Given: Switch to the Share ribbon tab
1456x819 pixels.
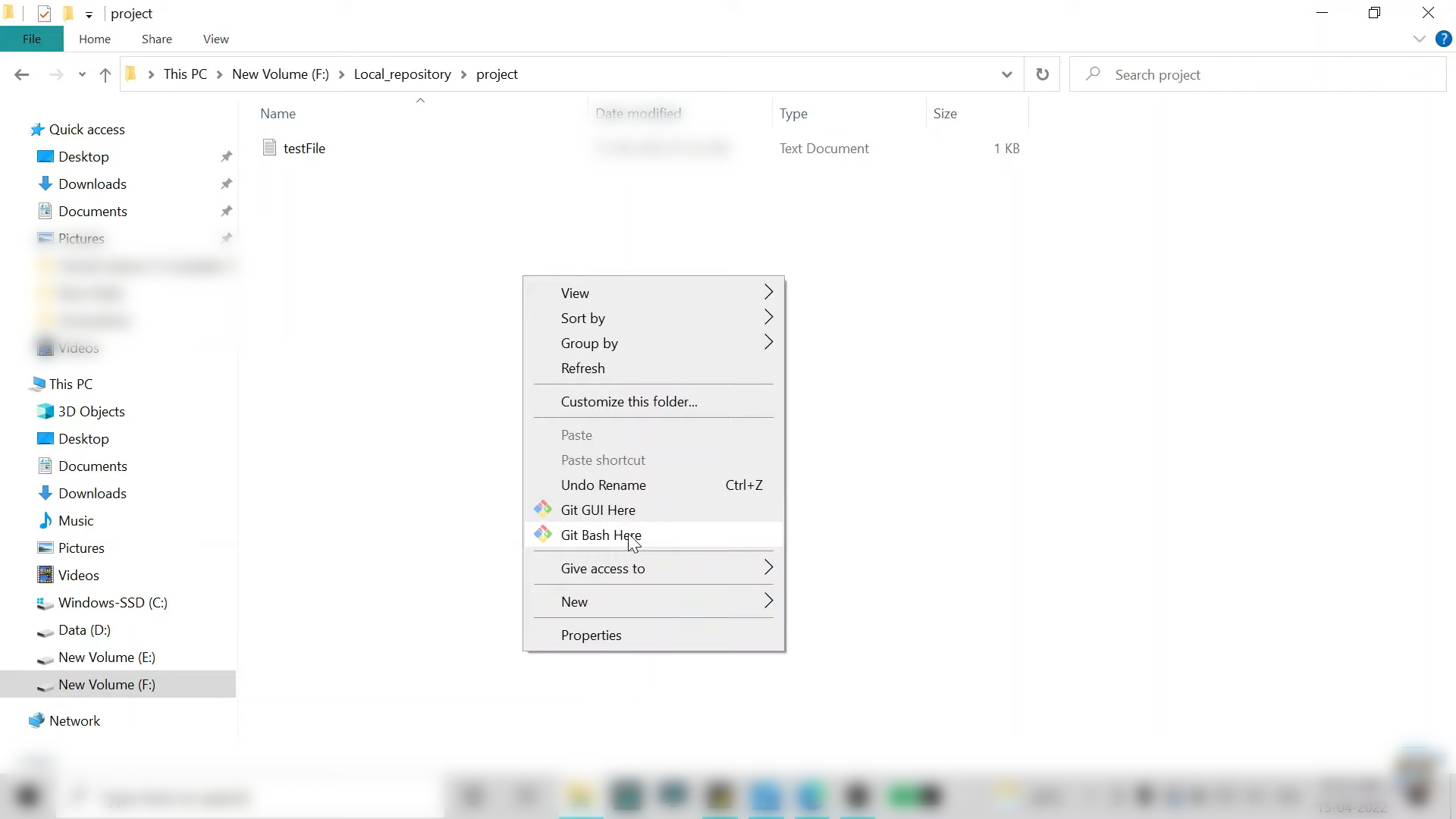Looking at the screenshot, I should (x=157, y=39).
